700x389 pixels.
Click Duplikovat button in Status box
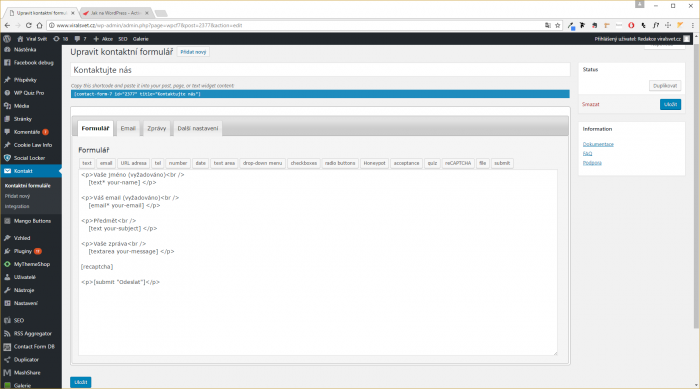click(x=665, y=86)
